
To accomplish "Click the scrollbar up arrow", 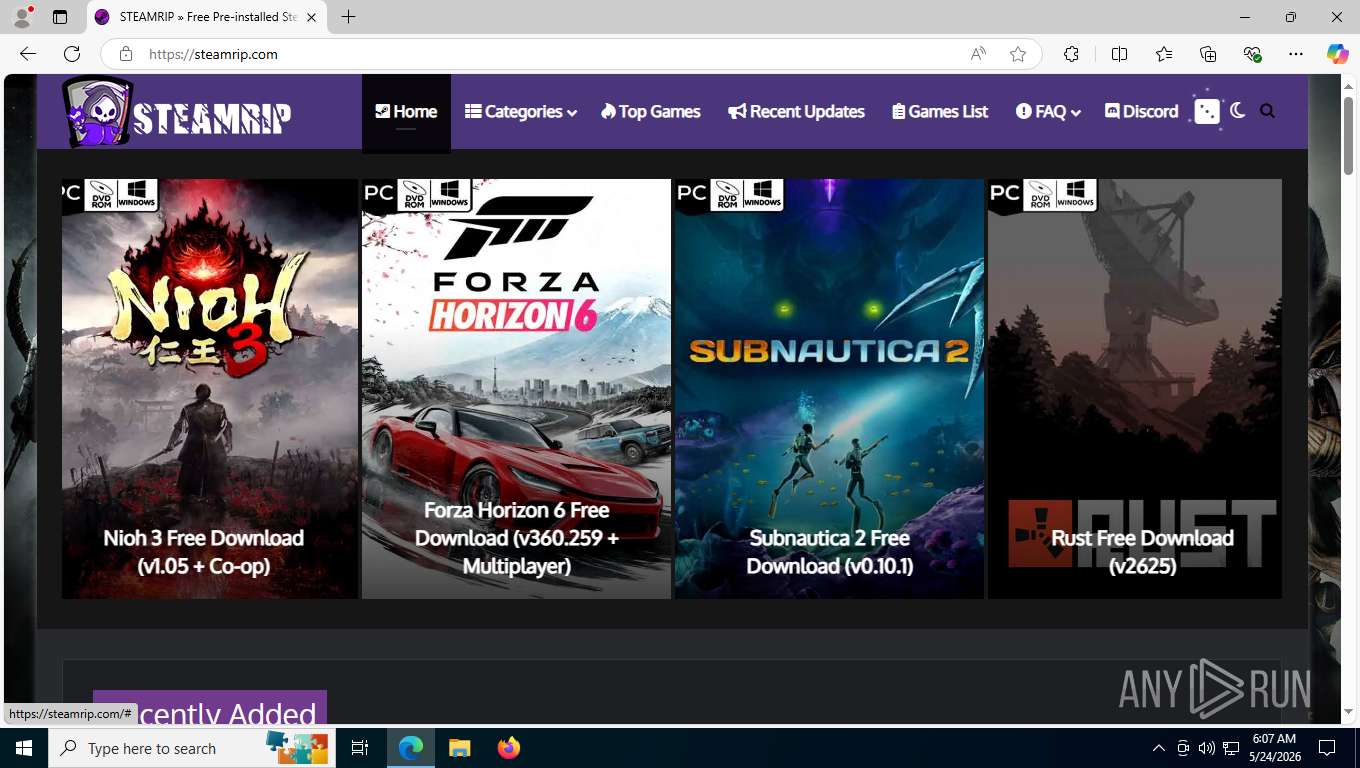I will point(1348,85).
